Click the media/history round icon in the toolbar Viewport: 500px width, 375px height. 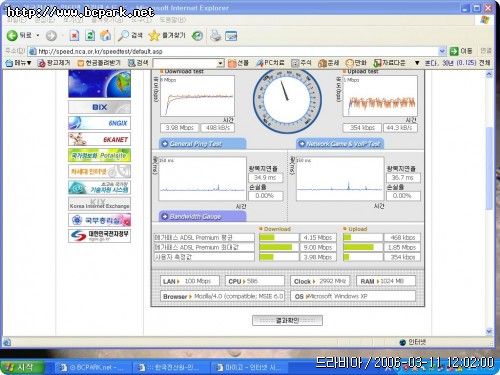click(197, 36)
